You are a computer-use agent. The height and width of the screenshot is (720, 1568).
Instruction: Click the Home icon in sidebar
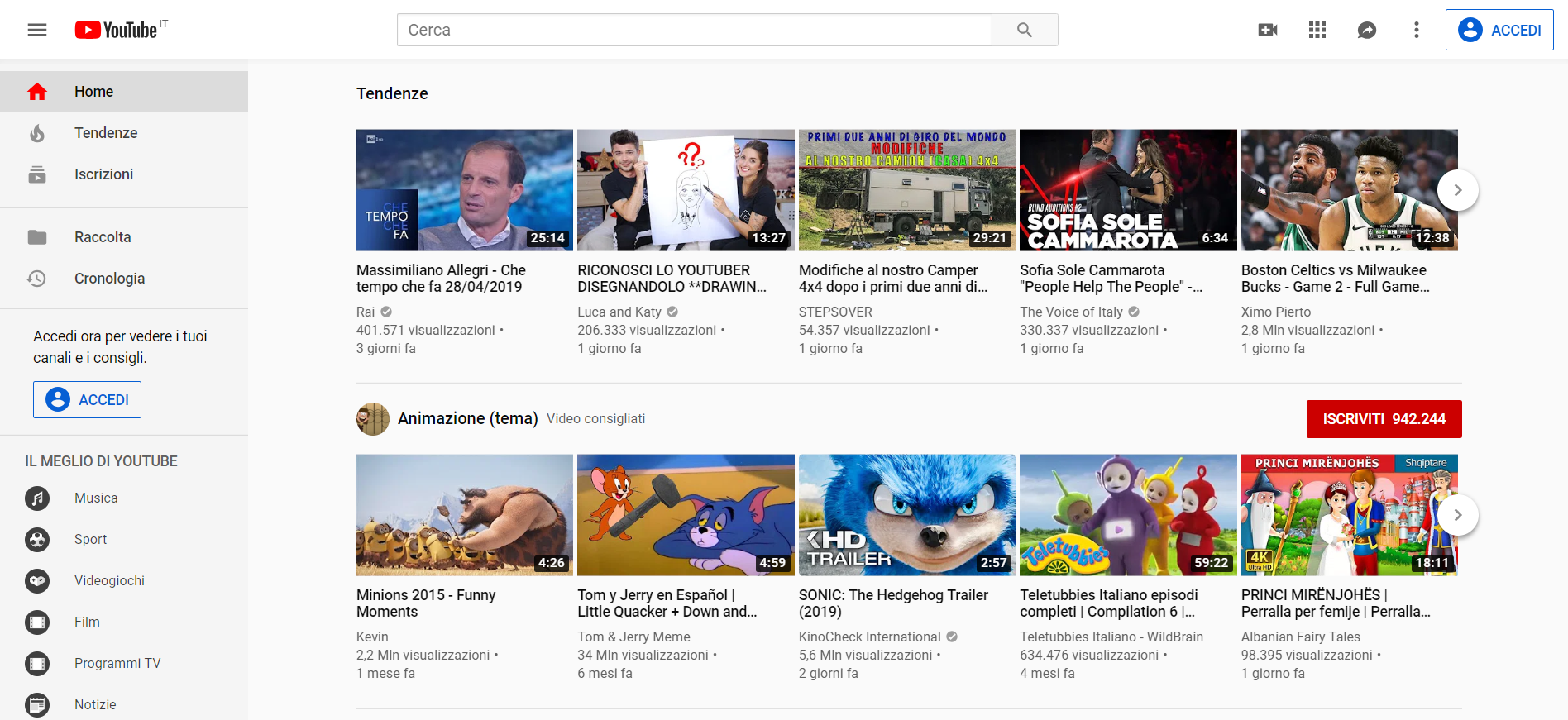(x=37, y=92)
